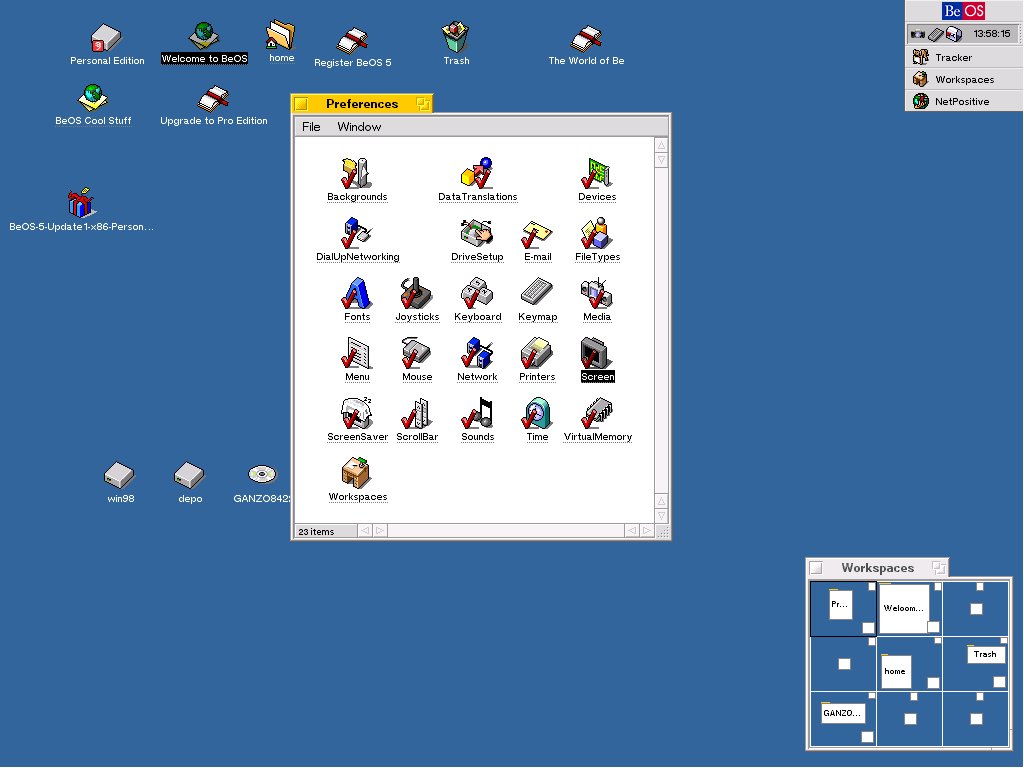Open the Sounds preference icon
The height and width of the screenshot is (768, 1024).
click(x=477, y=414)
